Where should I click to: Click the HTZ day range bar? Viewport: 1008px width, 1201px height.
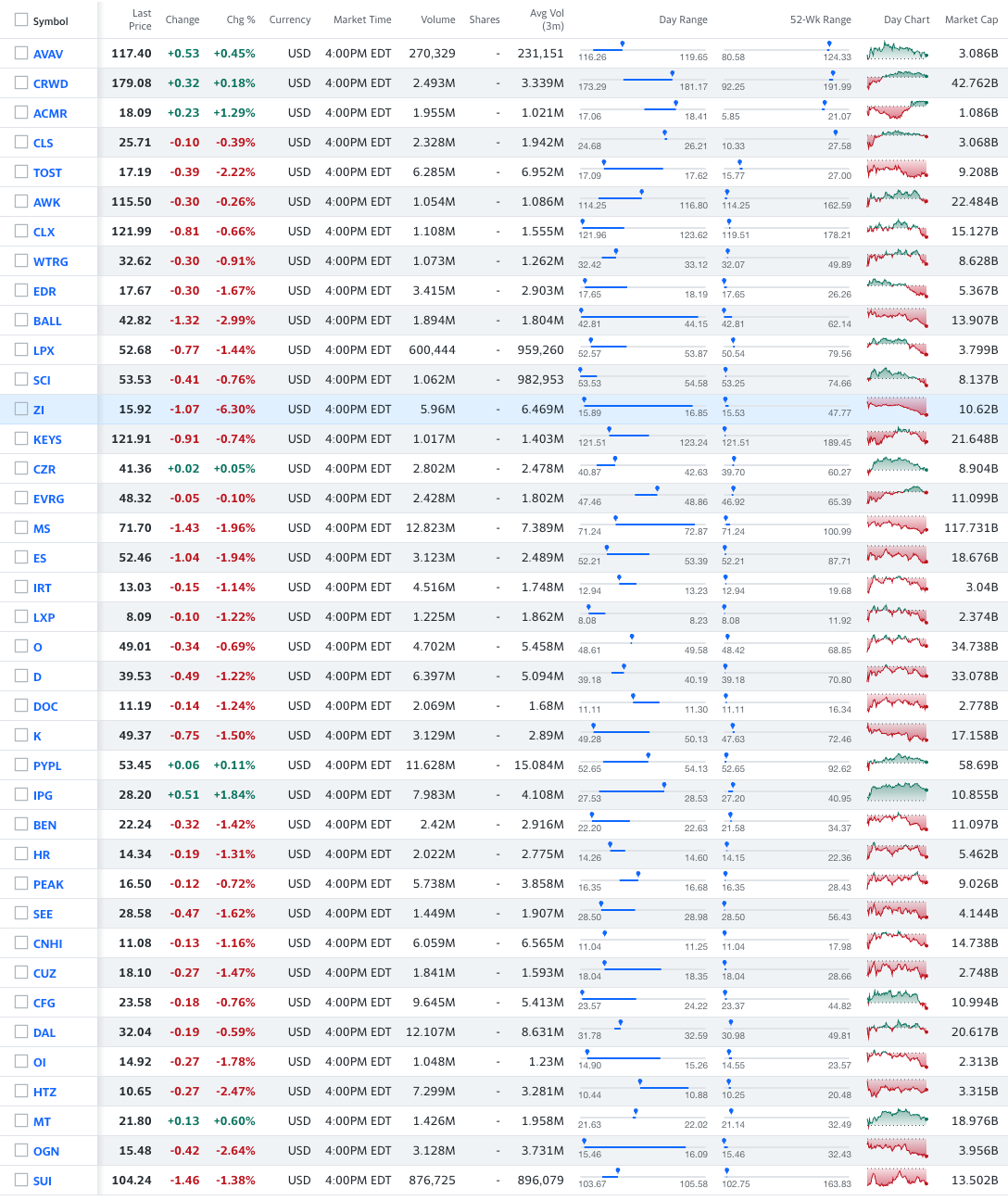(643, 1088)
